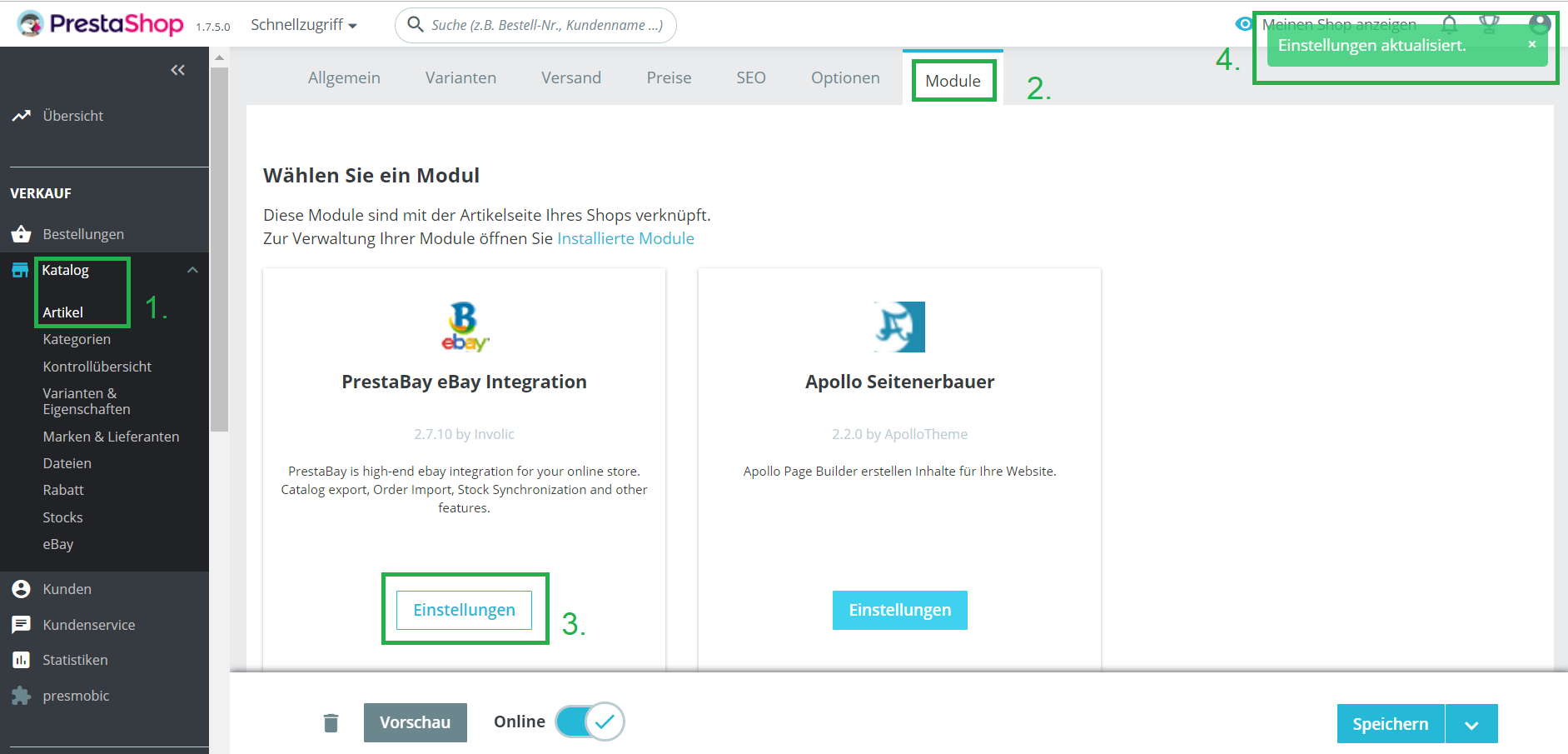Open Rabatt in the sidebar
1568x754 pixels.
point(63,490)
